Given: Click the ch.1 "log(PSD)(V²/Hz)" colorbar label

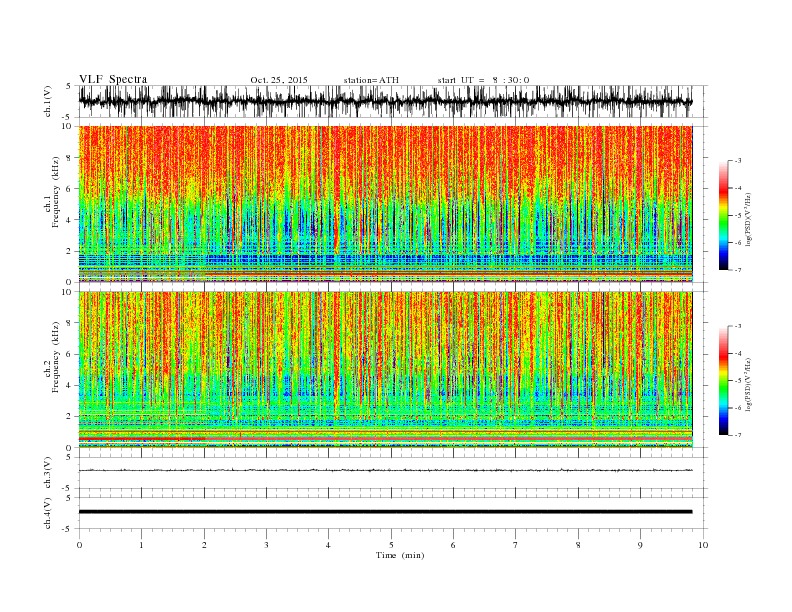Looking at the screenshot, I should coord(749,219).
